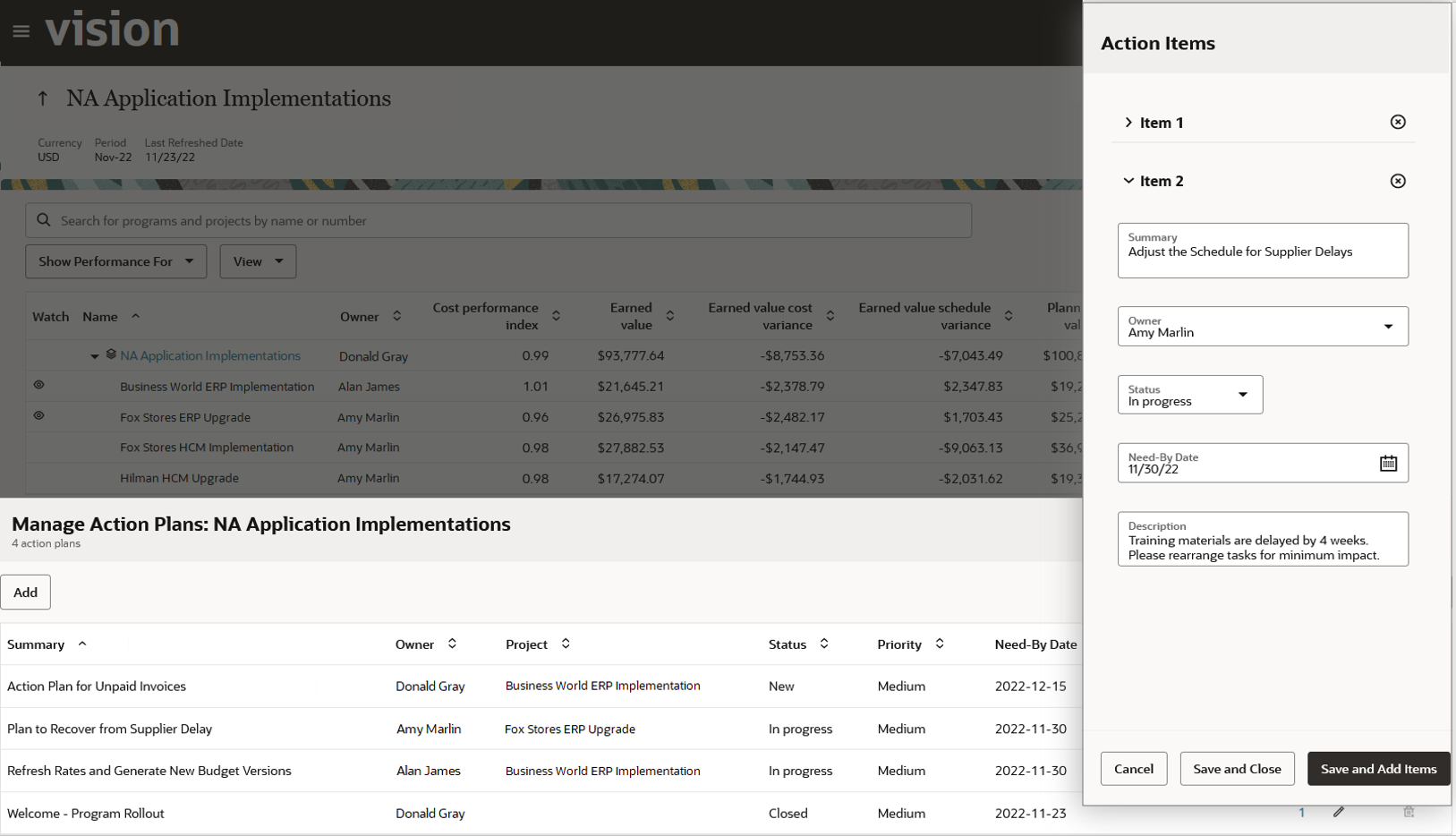Sort by Earned value cost variance
The image size is (1456, 836).
830,316
